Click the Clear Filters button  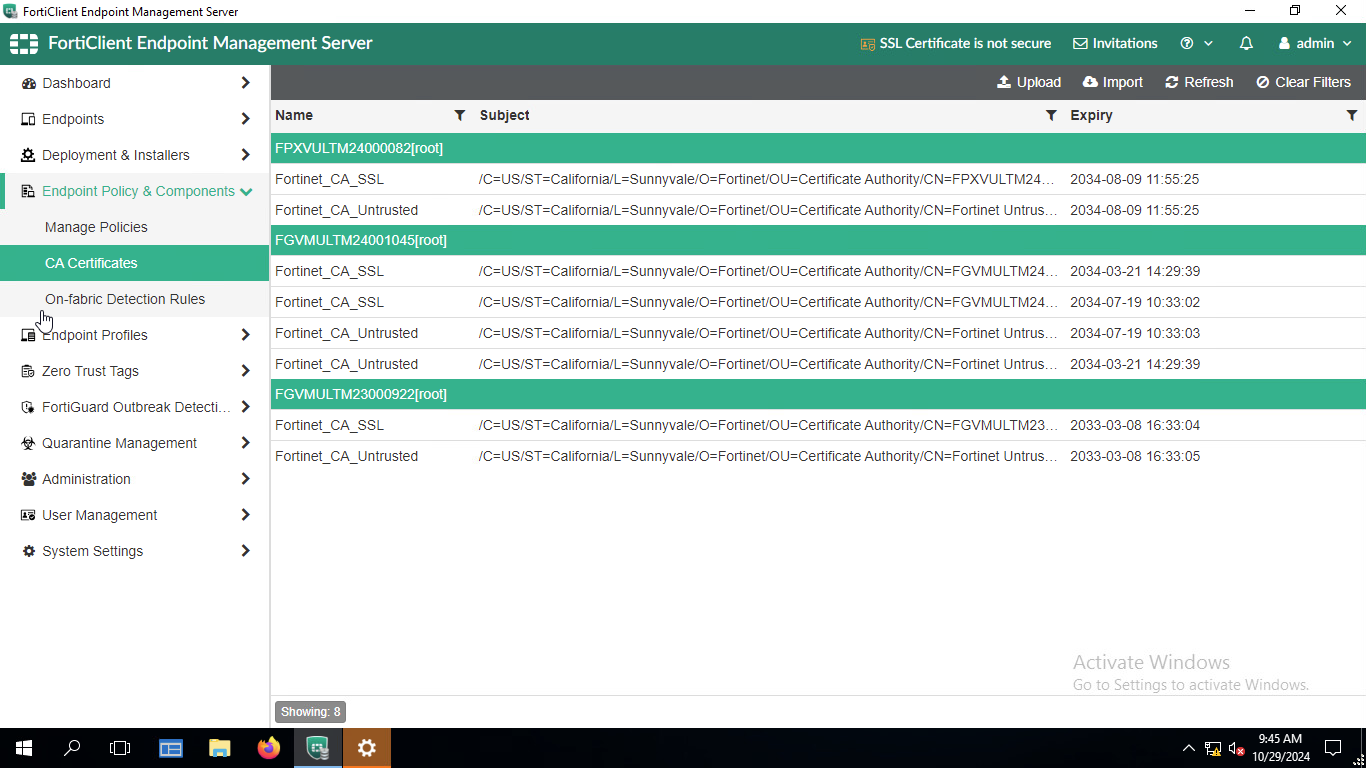pyautogui.click(x=1303, y=82)
